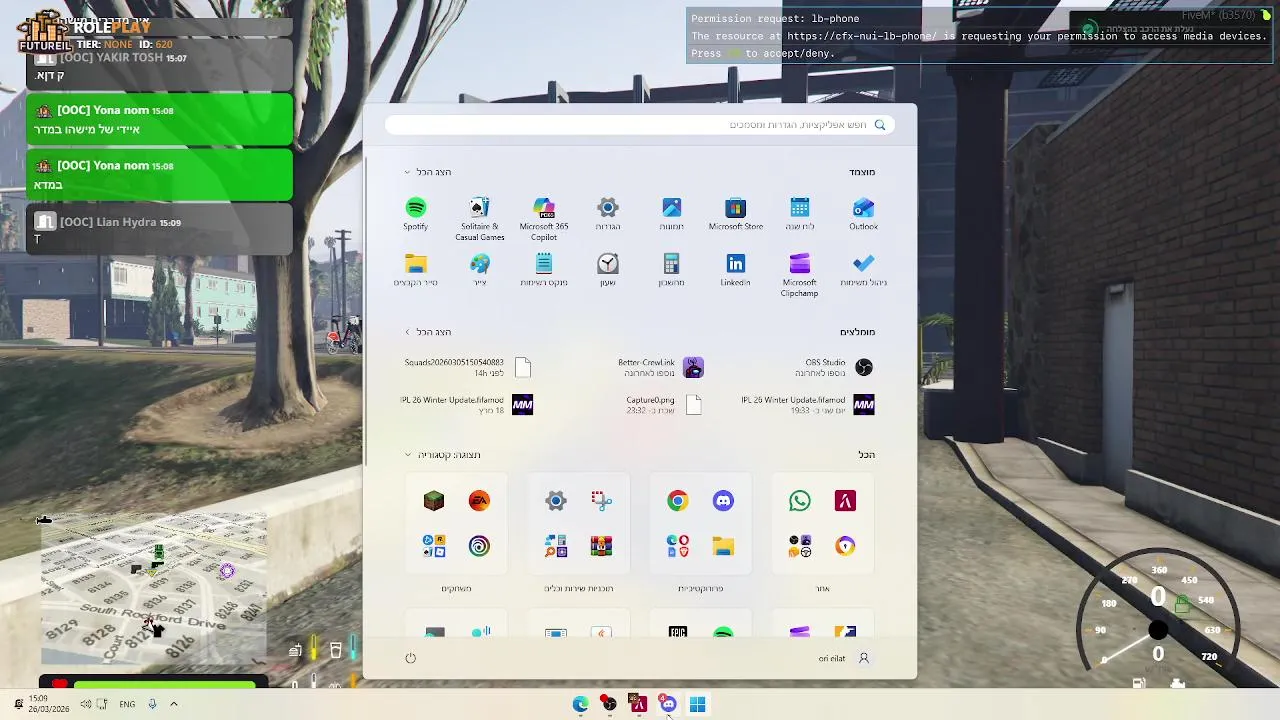Open WhatsApp in the other category
Viewport: 1280px width, 720px height.
pos(800,501)
